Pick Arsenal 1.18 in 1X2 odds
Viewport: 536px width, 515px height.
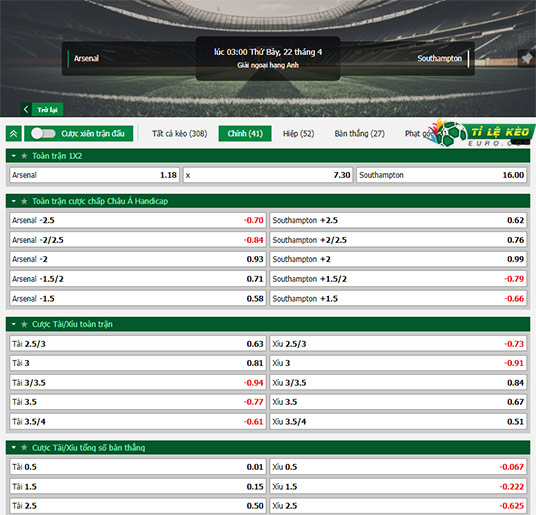tap(95, 175)
